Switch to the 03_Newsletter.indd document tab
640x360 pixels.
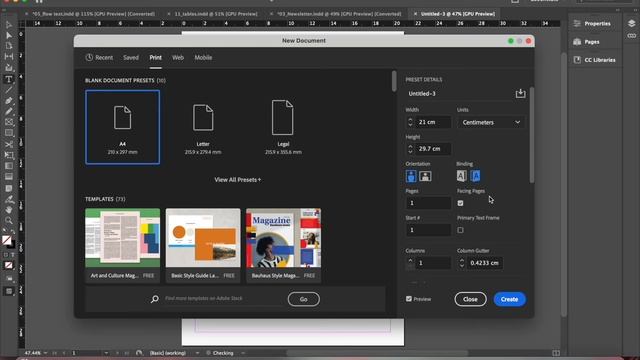pos(339,14)
